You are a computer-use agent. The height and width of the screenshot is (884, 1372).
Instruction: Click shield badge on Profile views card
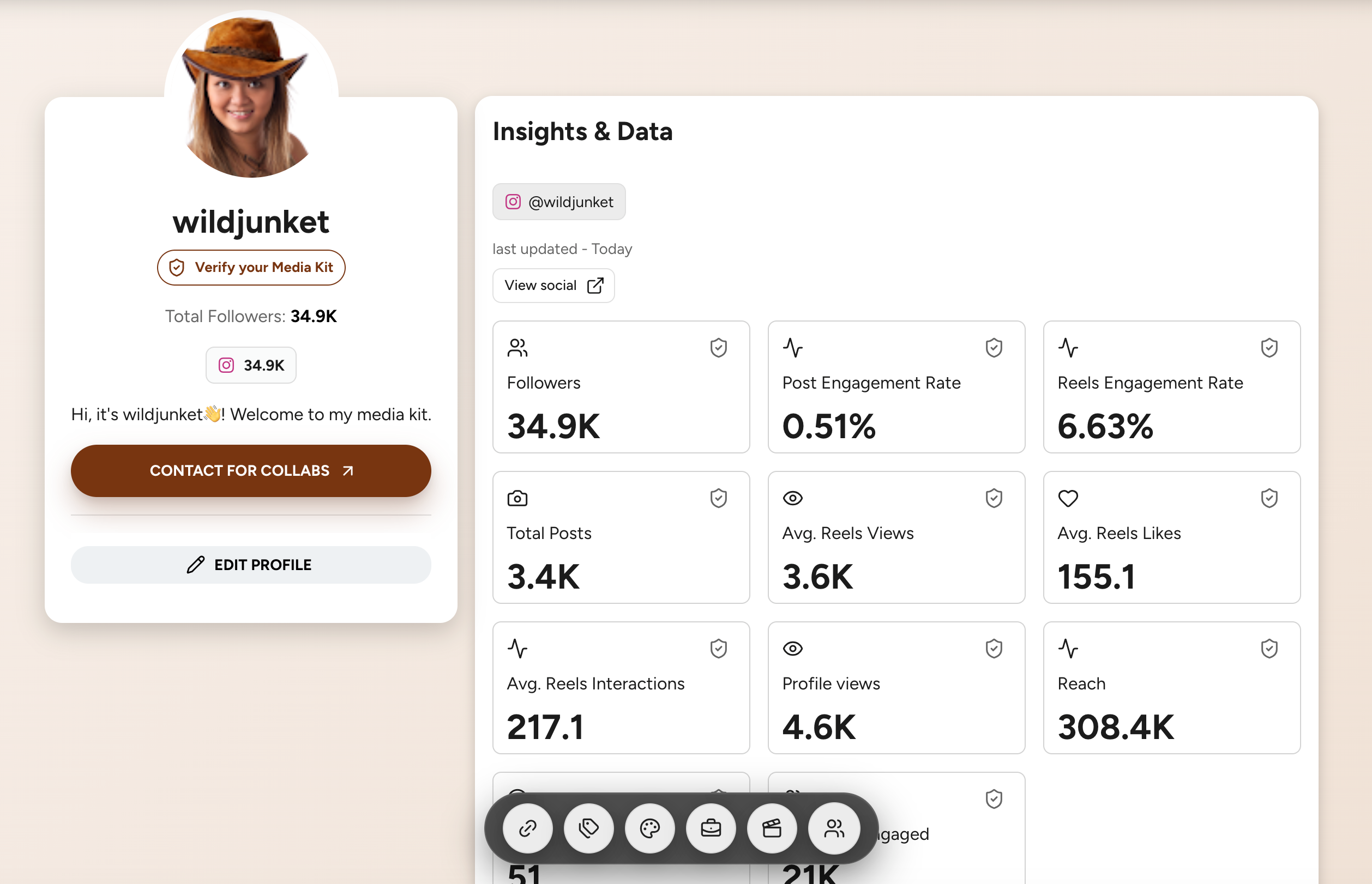pos(994,648)
